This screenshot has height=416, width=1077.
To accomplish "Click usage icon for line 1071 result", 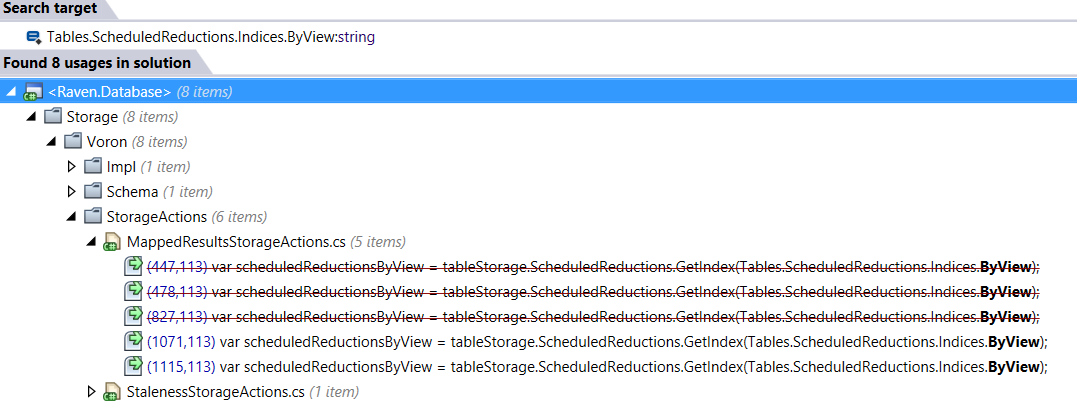I will tap(132, 341).
